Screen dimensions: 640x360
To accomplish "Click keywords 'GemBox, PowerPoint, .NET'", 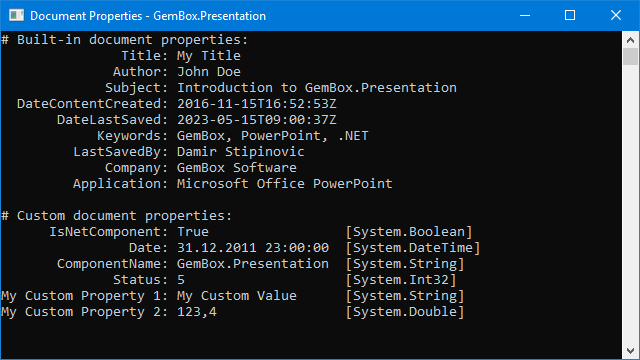I will (x=273, y=136).
